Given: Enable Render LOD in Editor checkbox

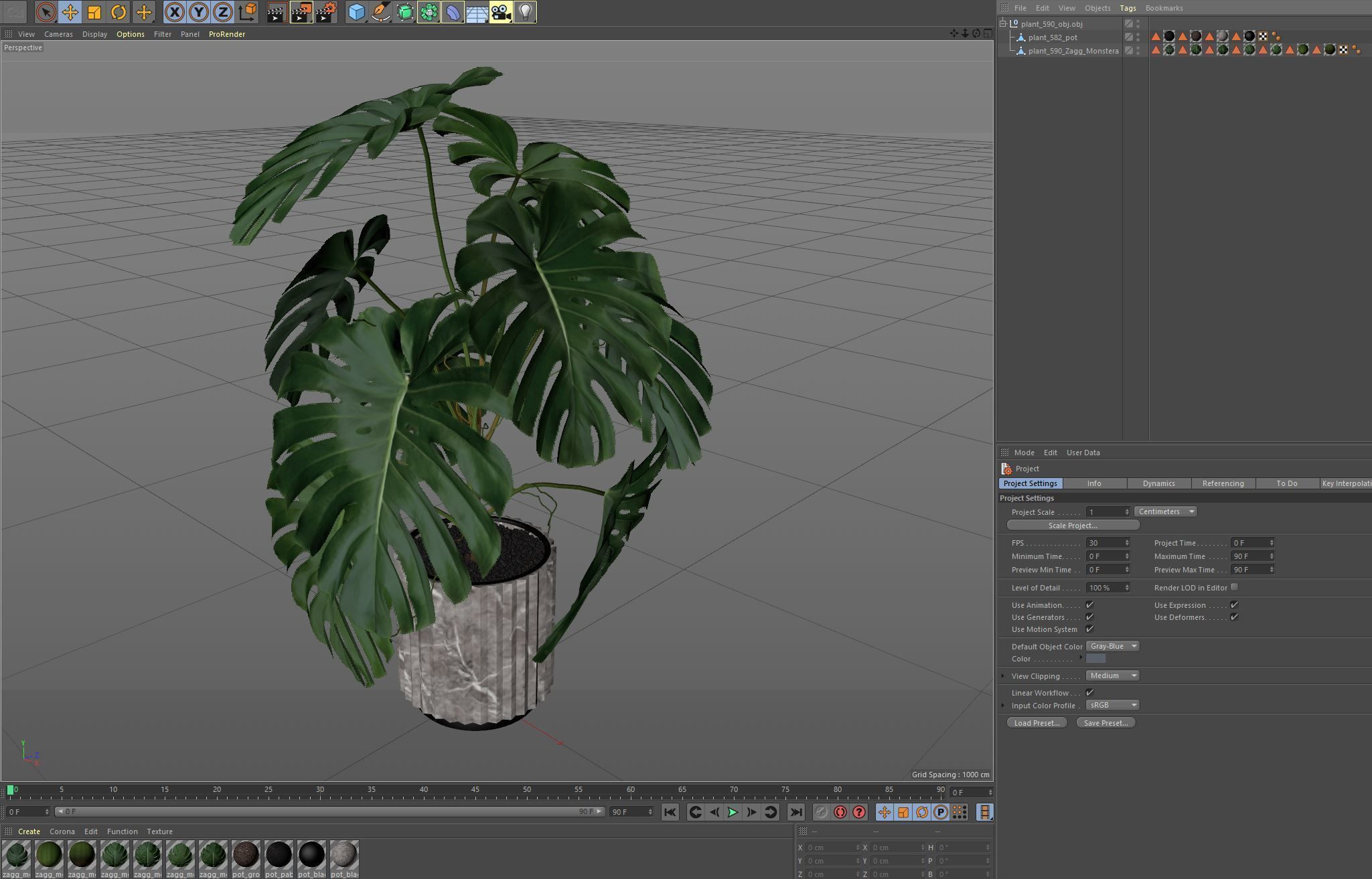Looking at the screenshot, I should (x=1234, y=587).
